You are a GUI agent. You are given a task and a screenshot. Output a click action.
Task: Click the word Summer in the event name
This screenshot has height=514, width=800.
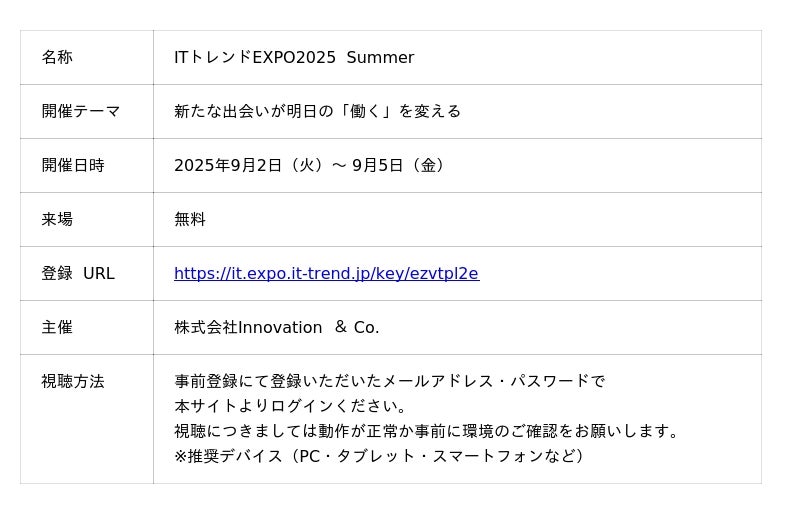click(x=380, y=58)
